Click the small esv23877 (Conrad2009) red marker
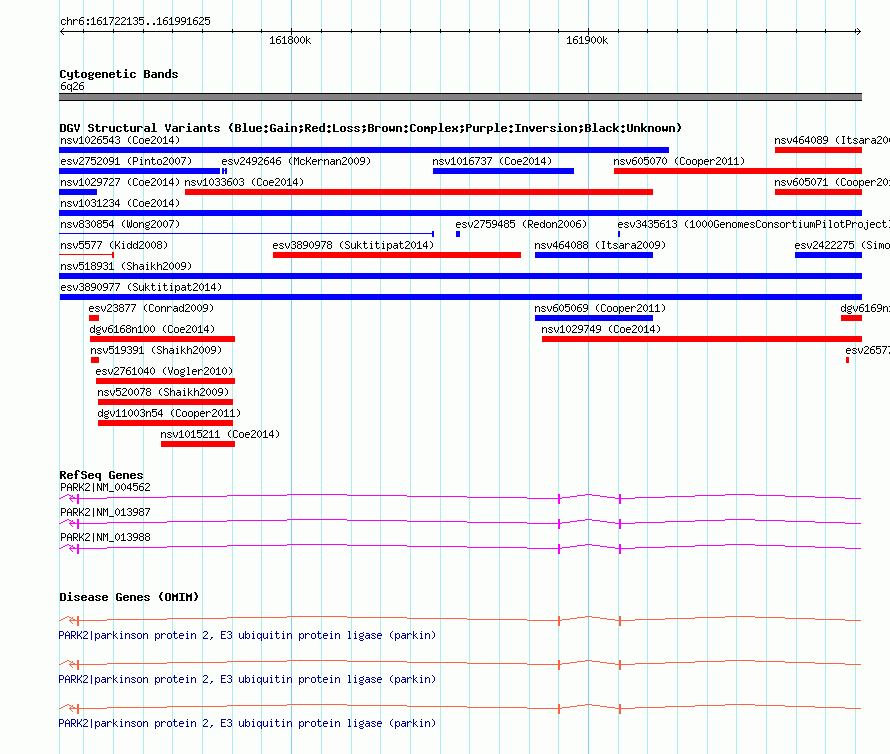The height and width of the screenshot is (754, 890). 94,319
